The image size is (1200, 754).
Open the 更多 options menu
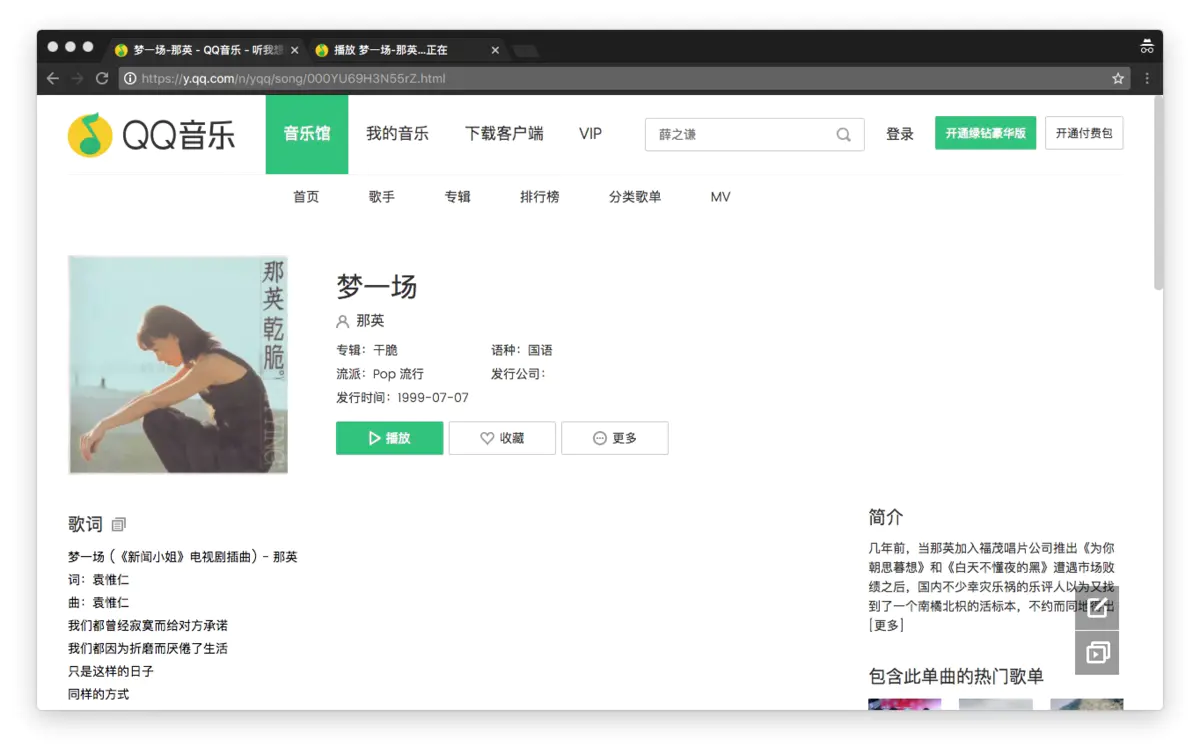[615, 437]
